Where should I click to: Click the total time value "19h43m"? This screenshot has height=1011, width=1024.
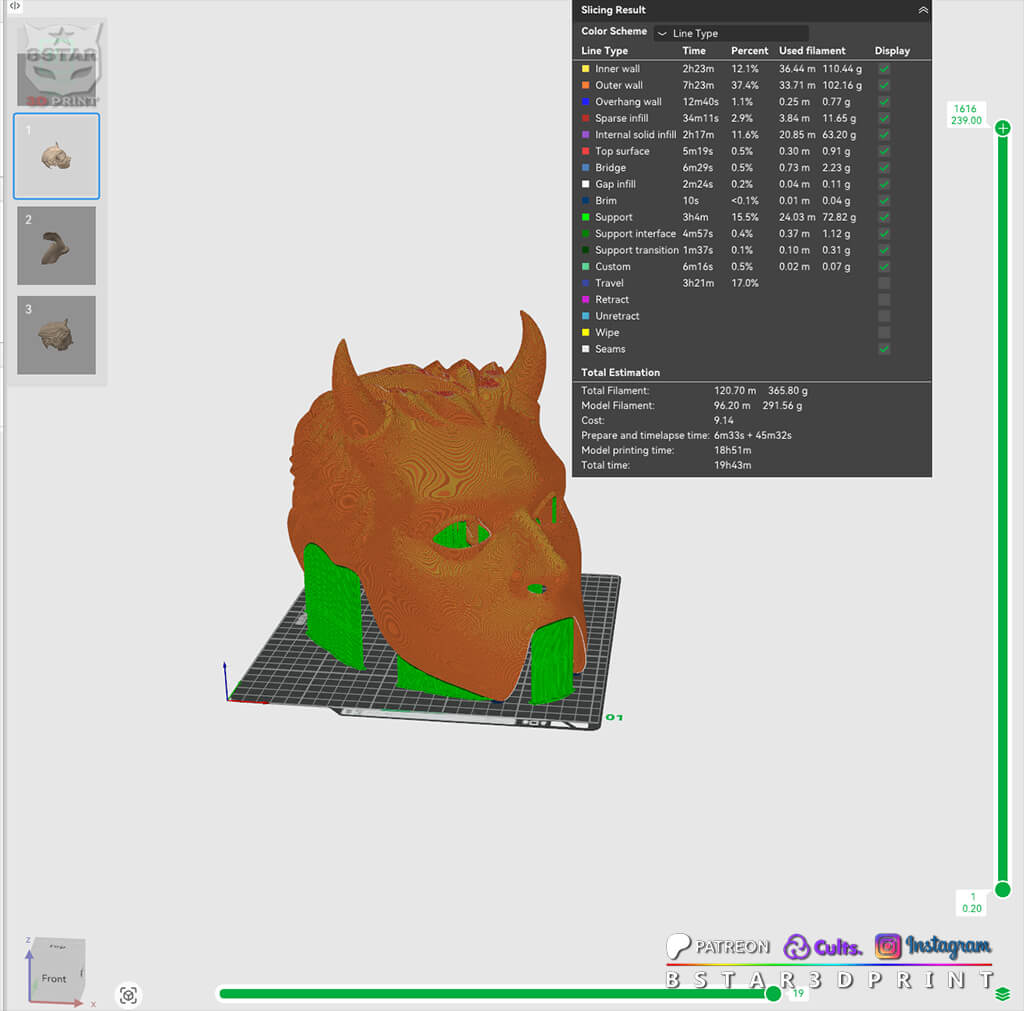point(732,465)
